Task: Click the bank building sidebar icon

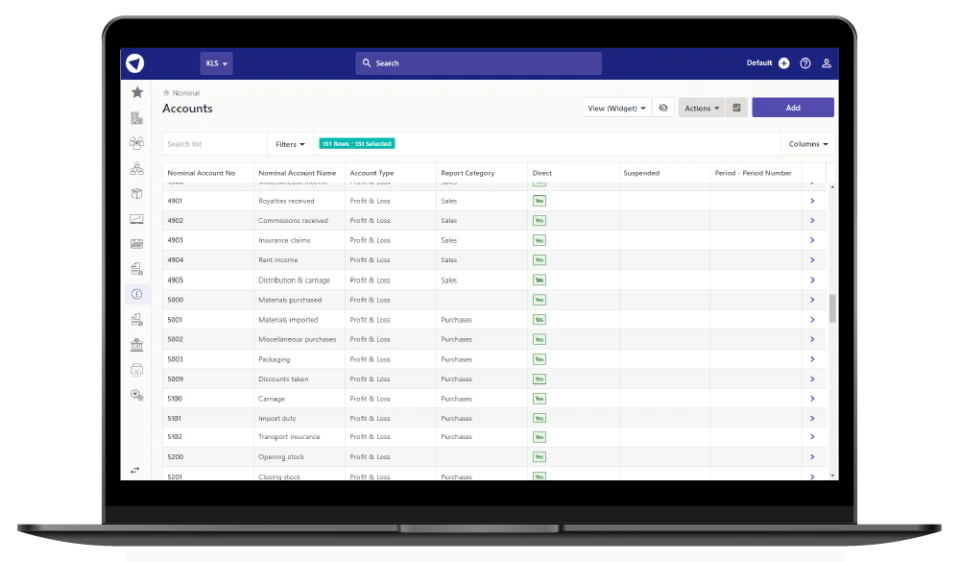Action: pyautogui.click(x=137, y=345)
